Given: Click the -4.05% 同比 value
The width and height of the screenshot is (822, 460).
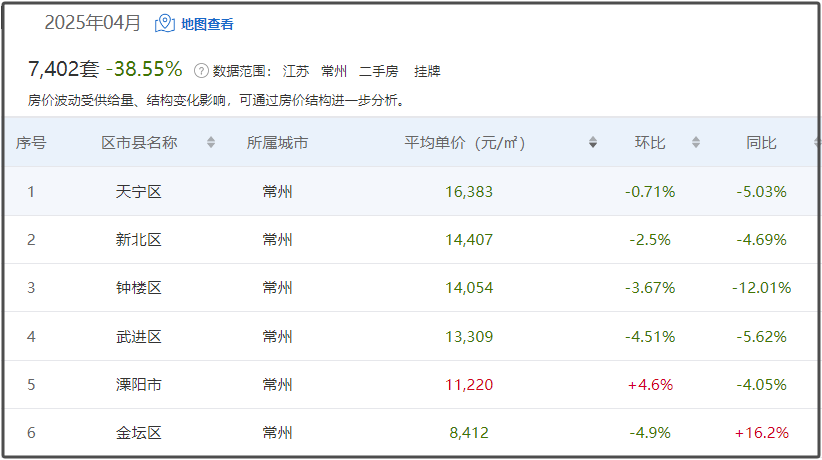Looking at the screenshot, I should coord(761,385).
